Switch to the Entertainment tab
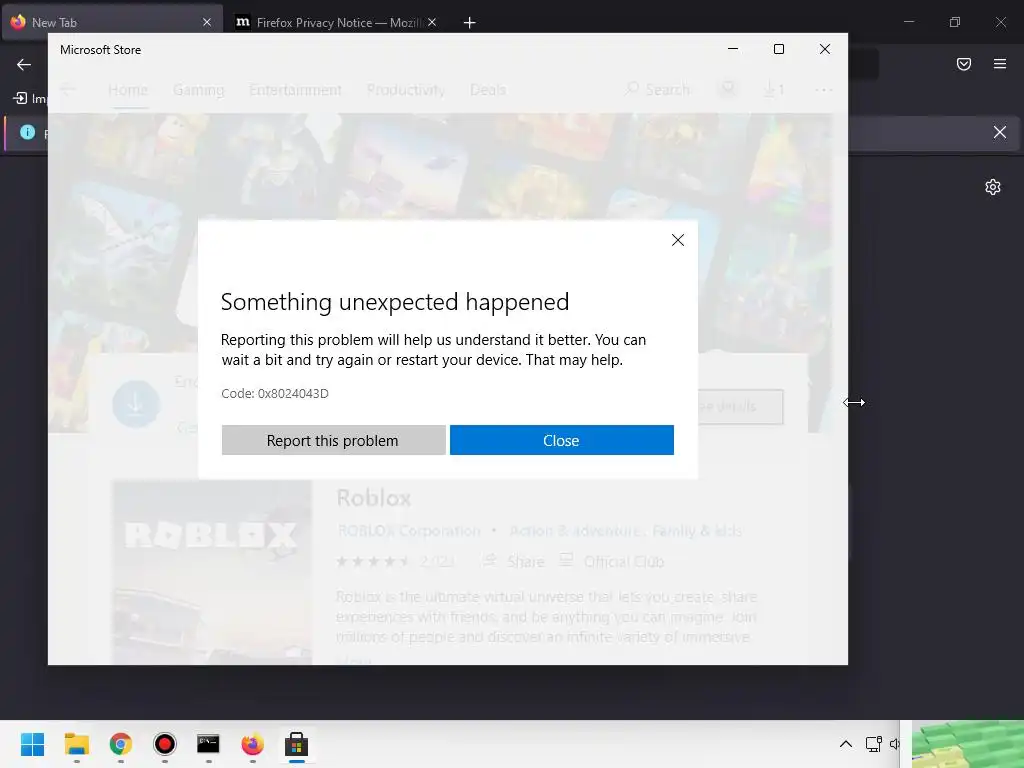The height and width of the screenshot is (768, 1024). [295, 89]
